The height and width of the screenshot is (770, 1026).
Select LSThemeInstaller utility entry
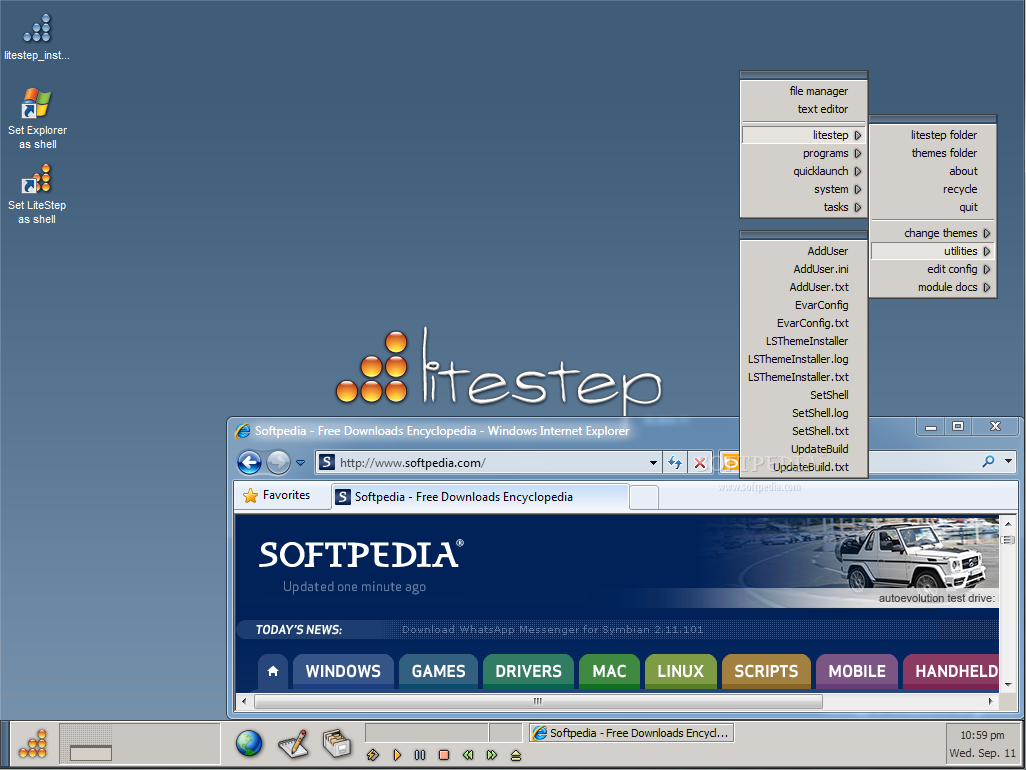(x=804, y=341)
